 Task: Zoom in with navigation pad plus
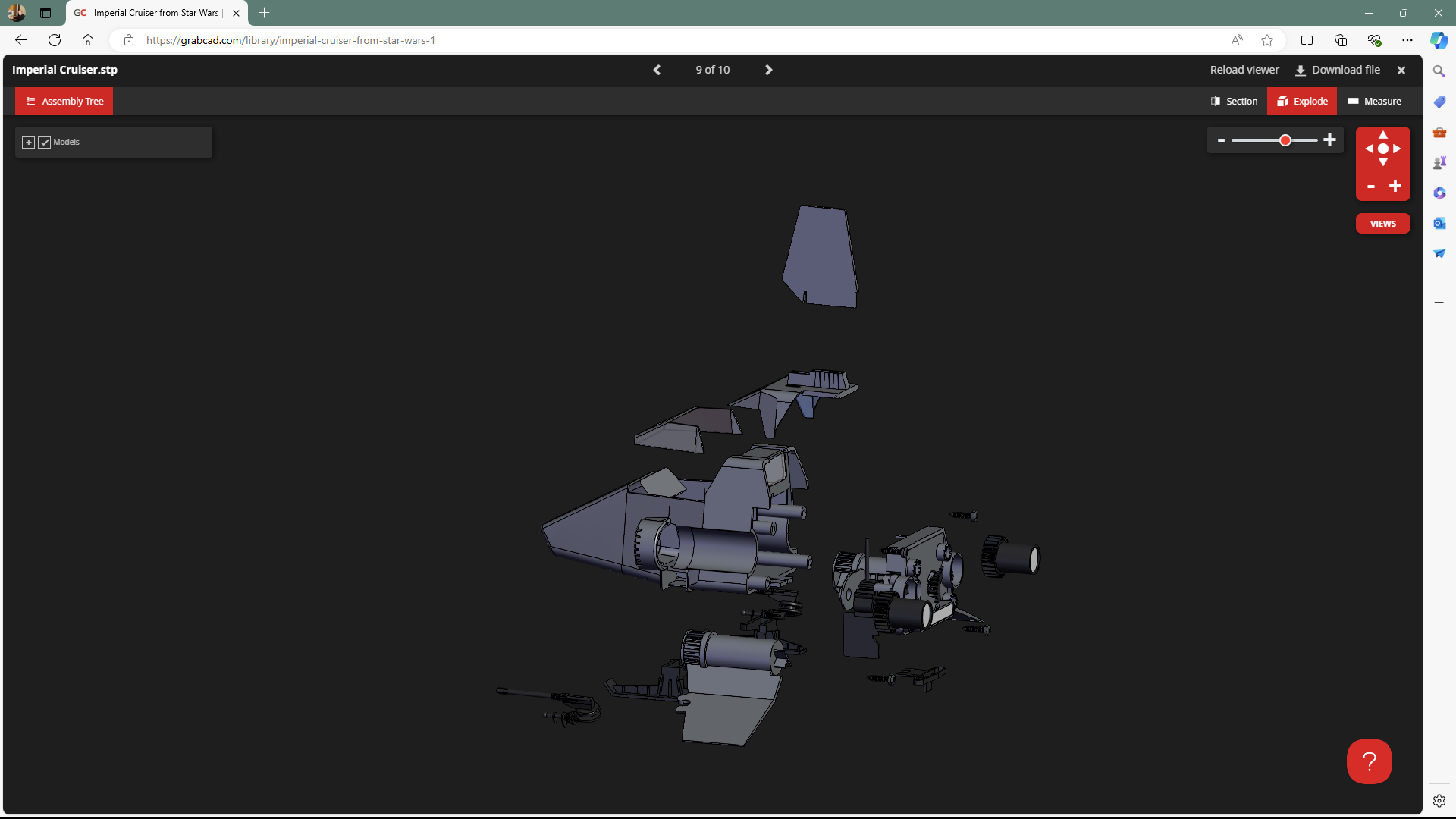(x=1395, y=187)
